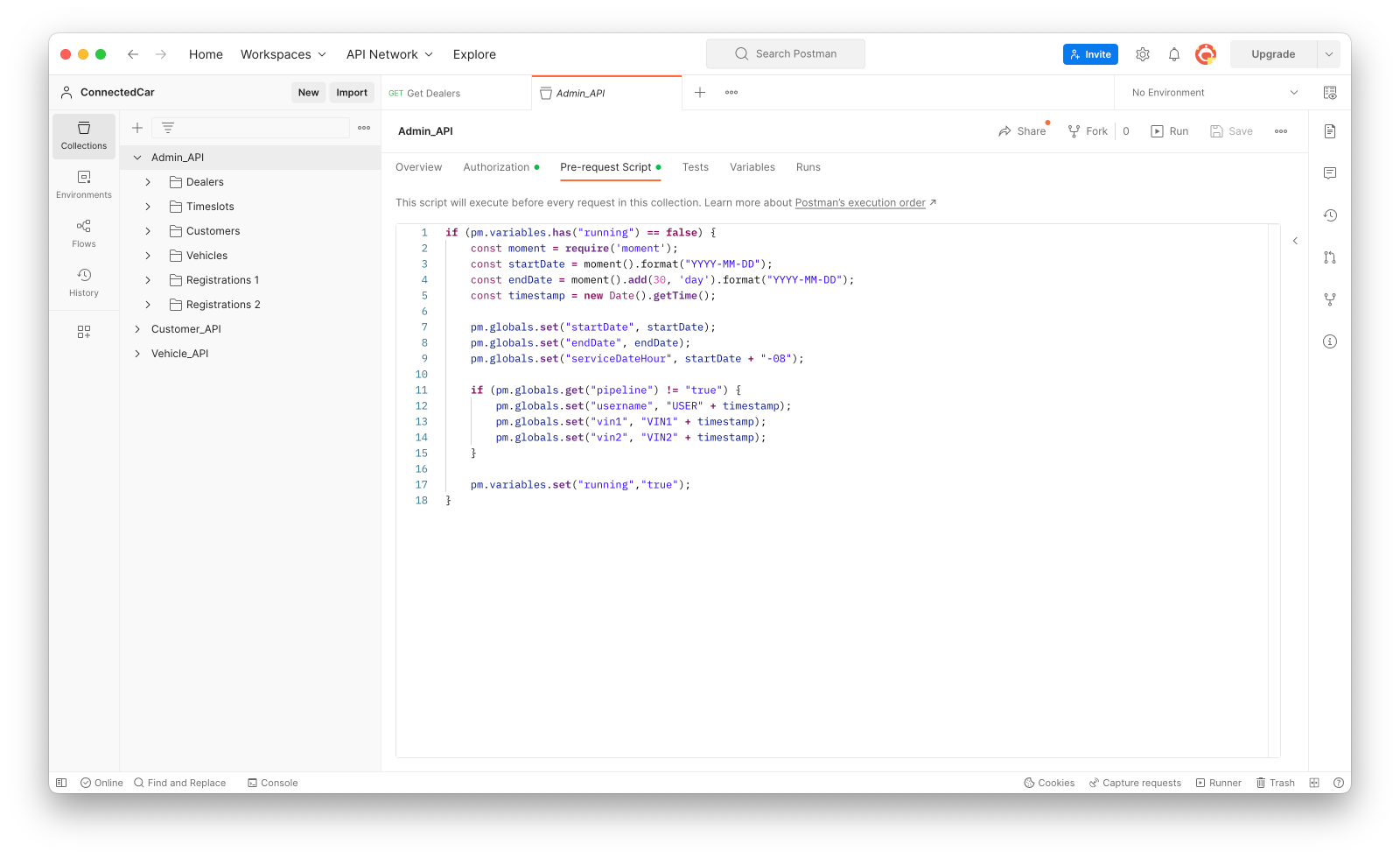Switch to the Runs tab

(x=808, y=167)
